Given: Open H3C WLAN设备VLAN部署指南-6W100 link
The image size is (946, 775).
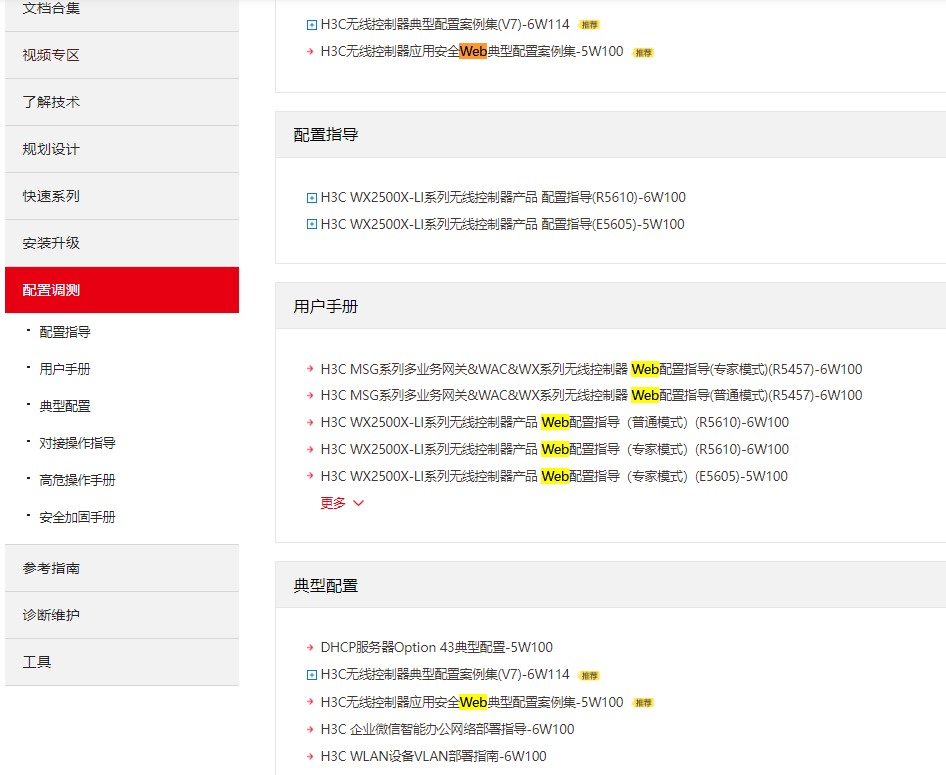Looking at the screenshot, I should tap(434, 757).
